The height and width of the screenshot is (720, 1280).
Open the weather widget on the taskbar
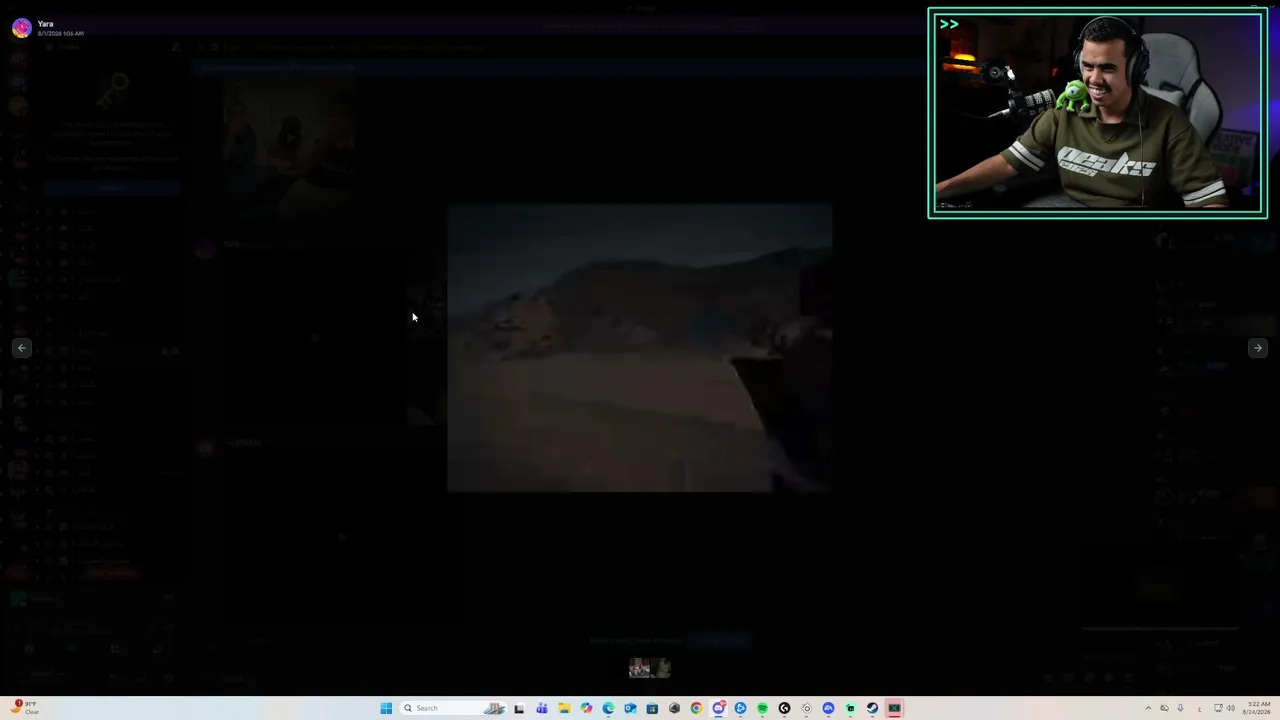click(x=26, y=708)
